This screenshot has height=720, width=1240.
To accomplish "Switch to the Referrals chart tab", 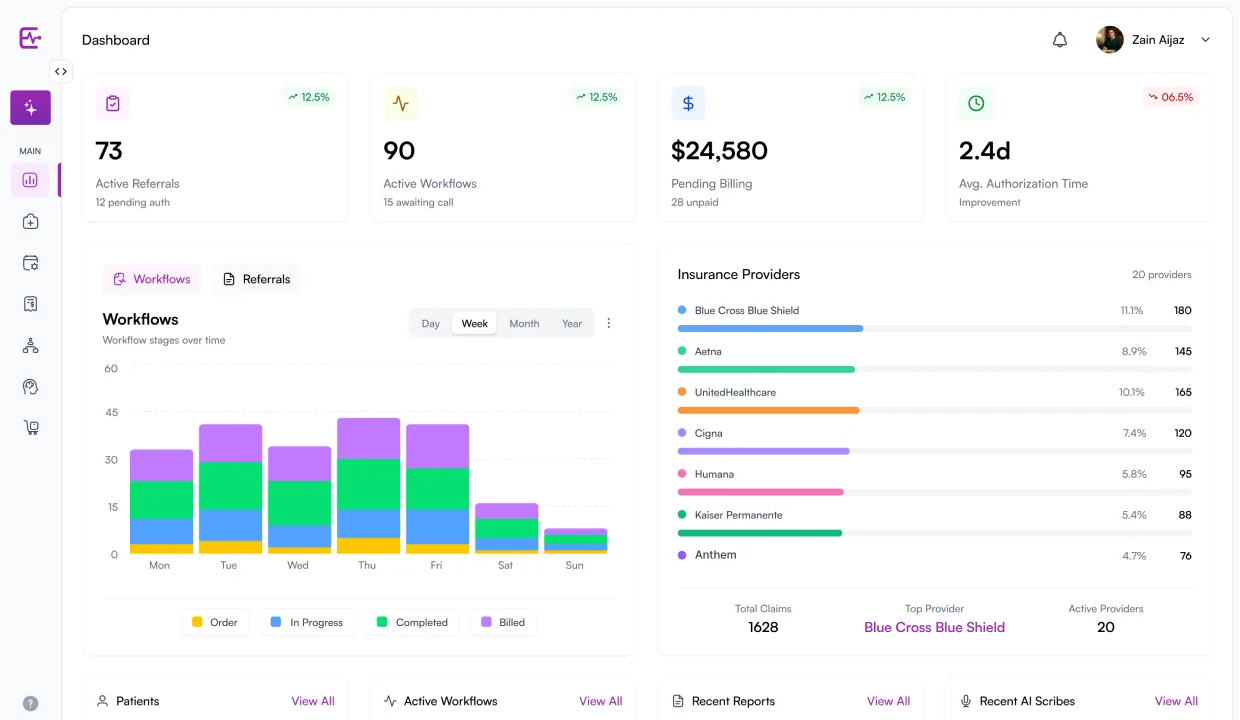I will [257, 279].
